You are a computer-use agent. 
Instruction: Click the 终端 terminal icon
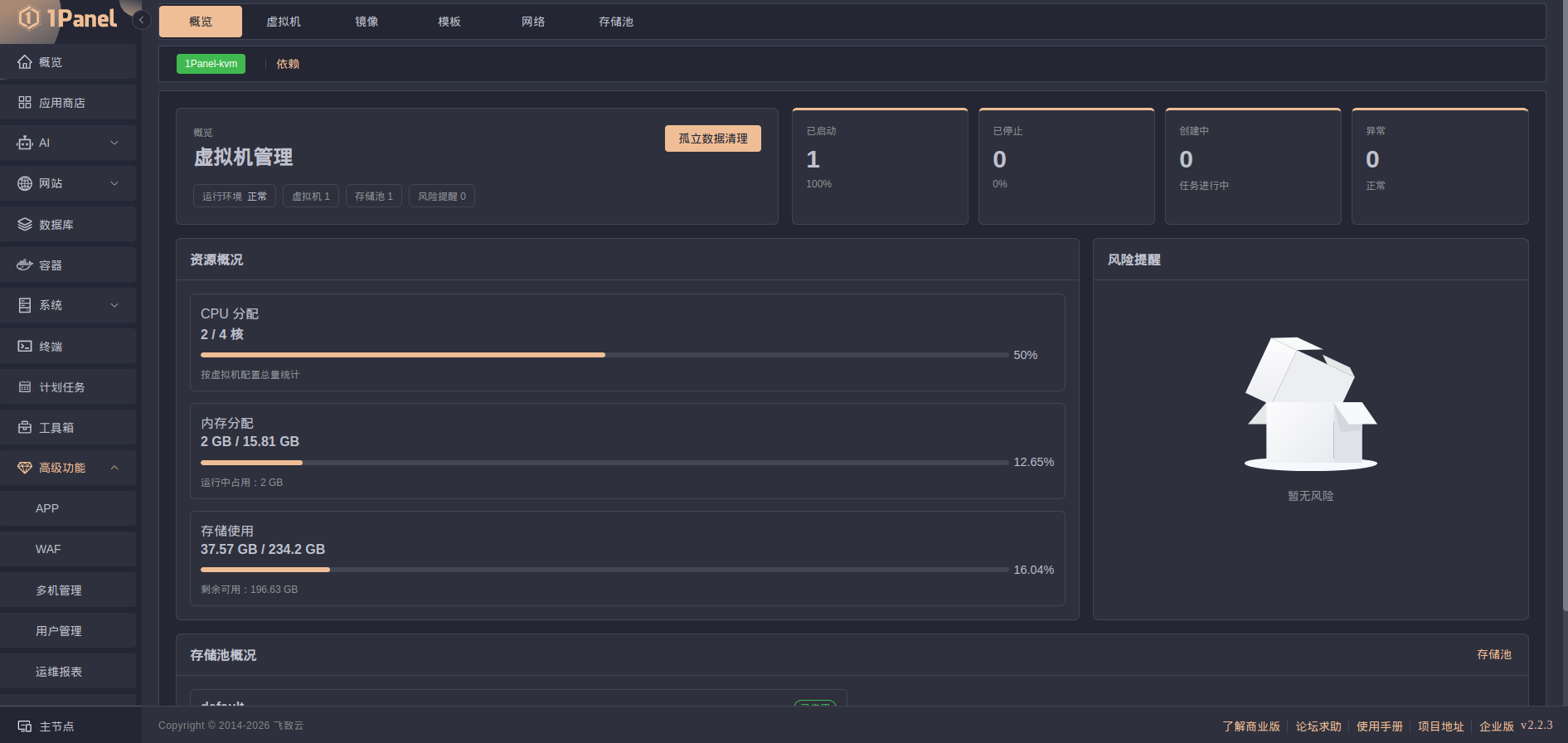[25, 347]
